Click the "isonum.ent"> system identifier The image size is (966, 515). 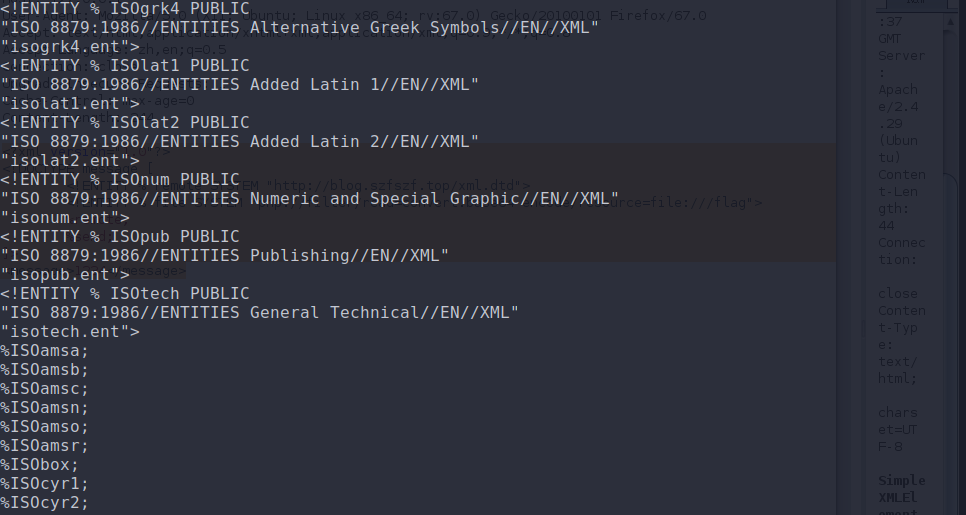click(65, 217)
